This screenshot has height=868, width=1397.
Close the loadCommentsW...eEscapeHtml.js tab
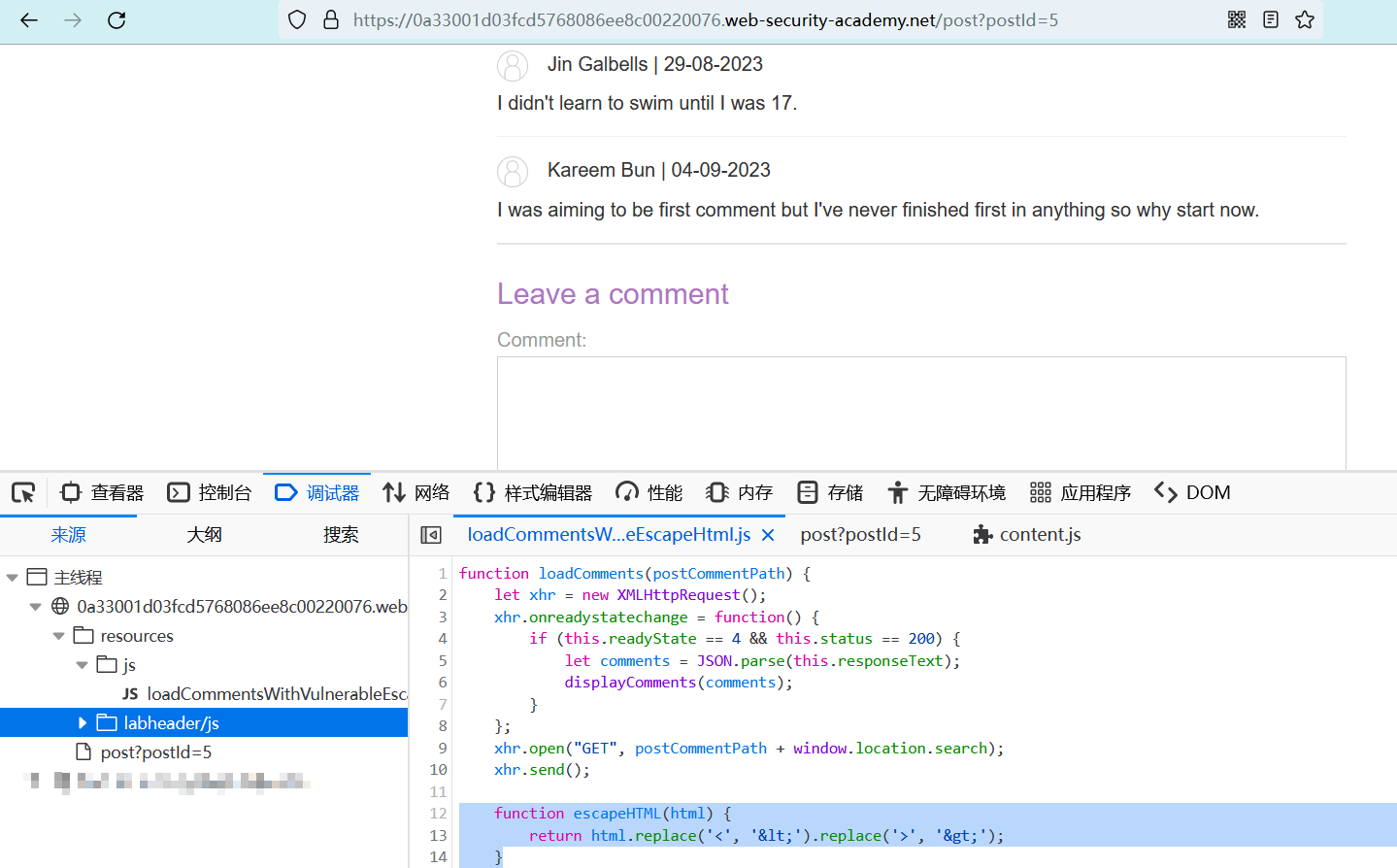coord(768,535)
